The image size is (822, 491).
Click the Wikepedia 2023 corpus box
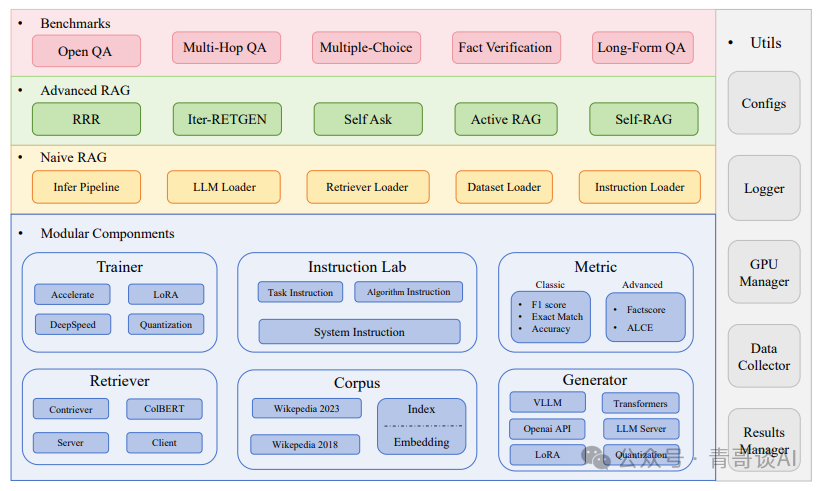(x=307, y=408)
